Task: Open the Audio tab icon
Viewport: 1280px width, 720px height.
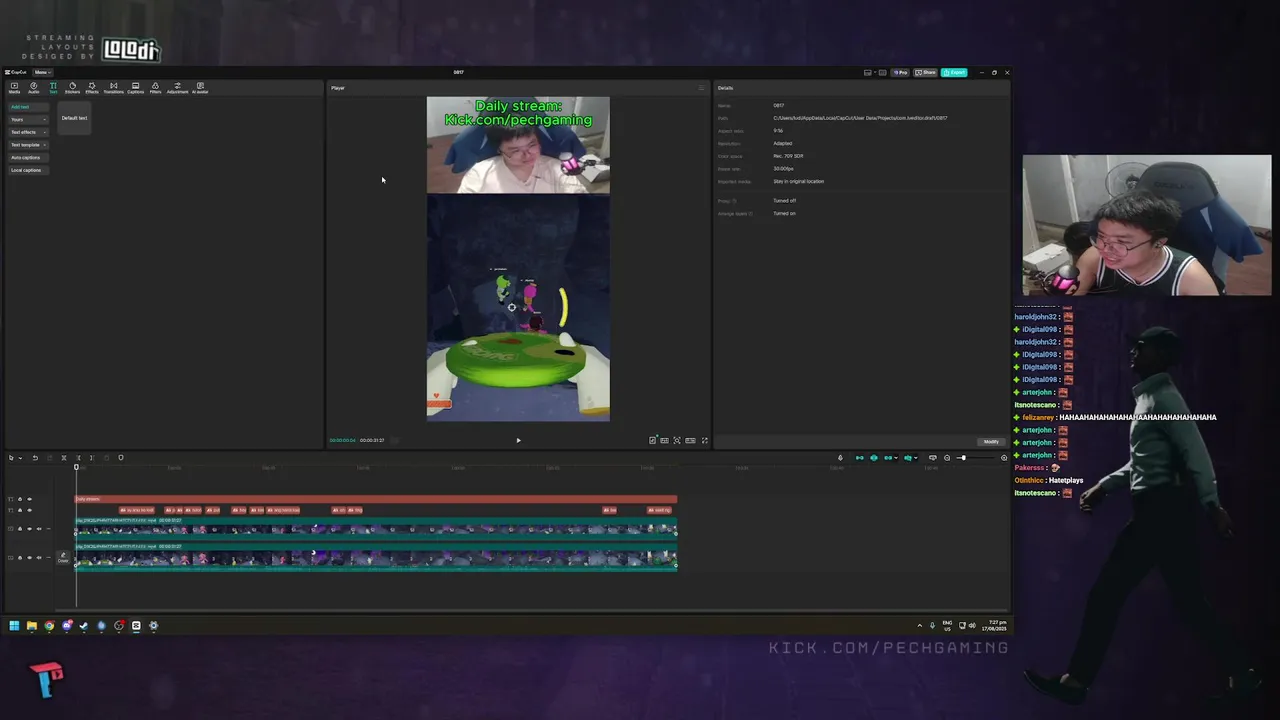Action: pos(33,87)
